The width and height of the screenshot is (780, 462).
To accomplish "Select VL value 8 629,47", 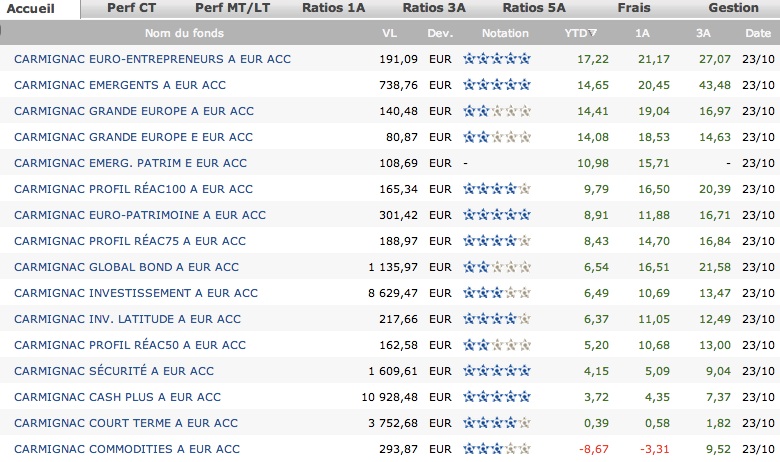I will click(x=393, y=293).
